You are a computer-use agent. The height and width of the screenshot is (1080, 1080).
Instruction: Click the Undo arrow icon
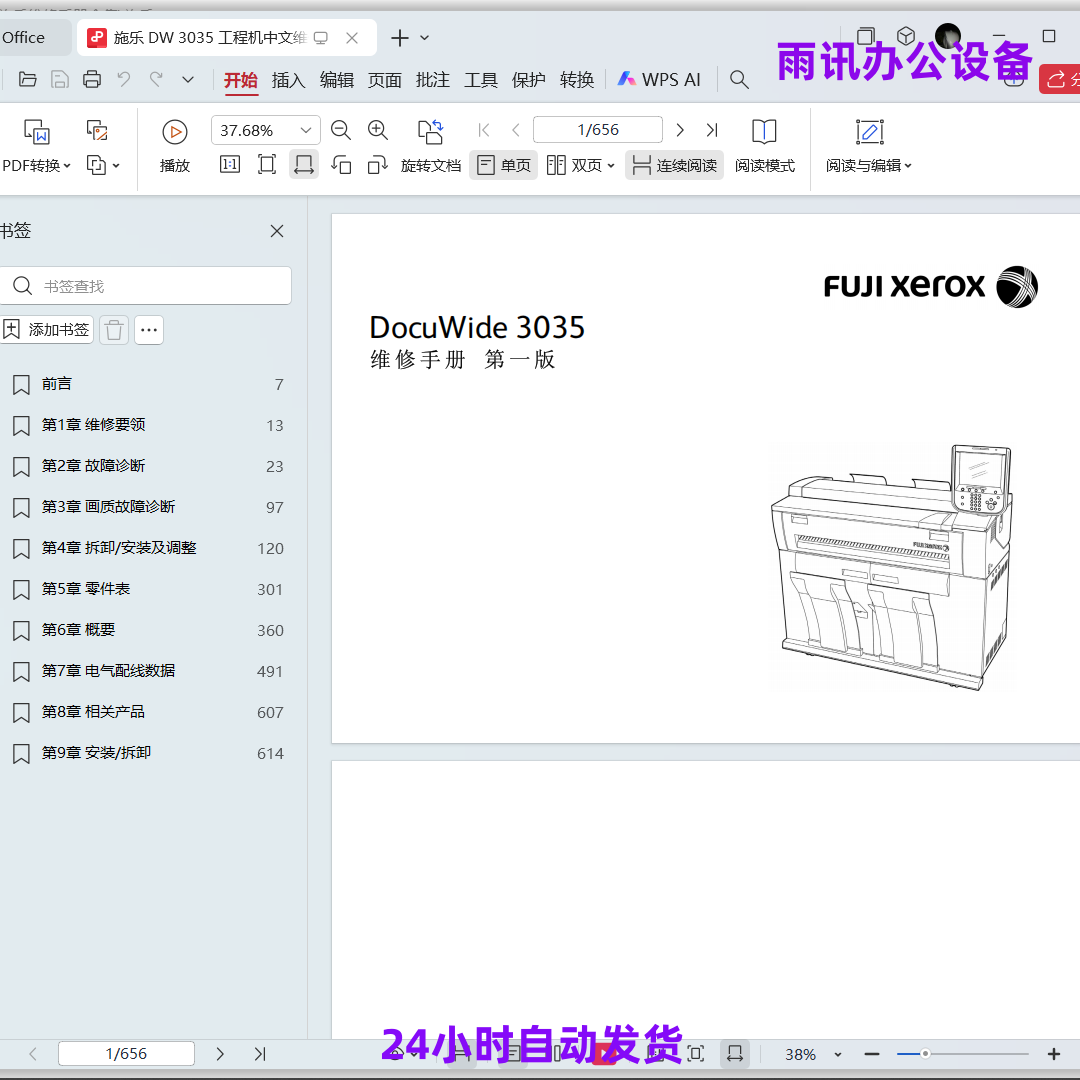[124, 79]
